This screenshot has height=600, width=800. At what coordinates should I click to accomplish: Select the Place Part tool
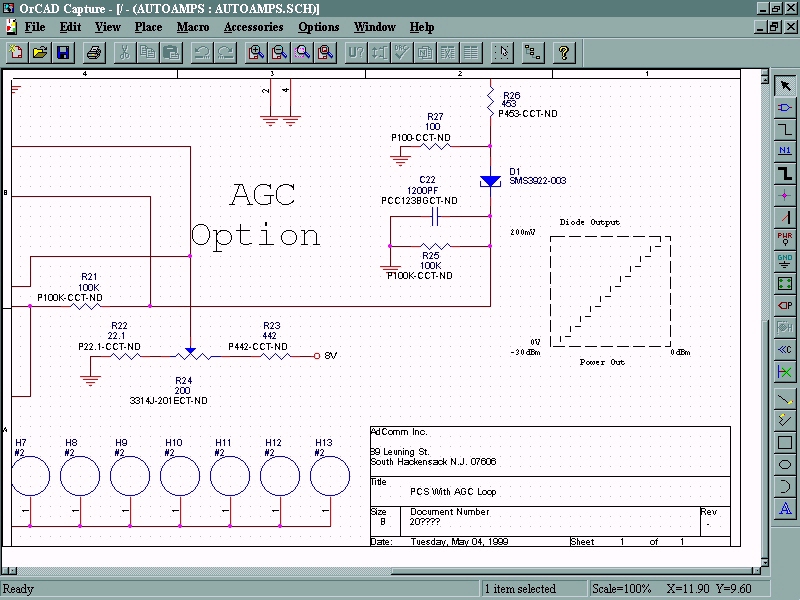click(785, 106)
